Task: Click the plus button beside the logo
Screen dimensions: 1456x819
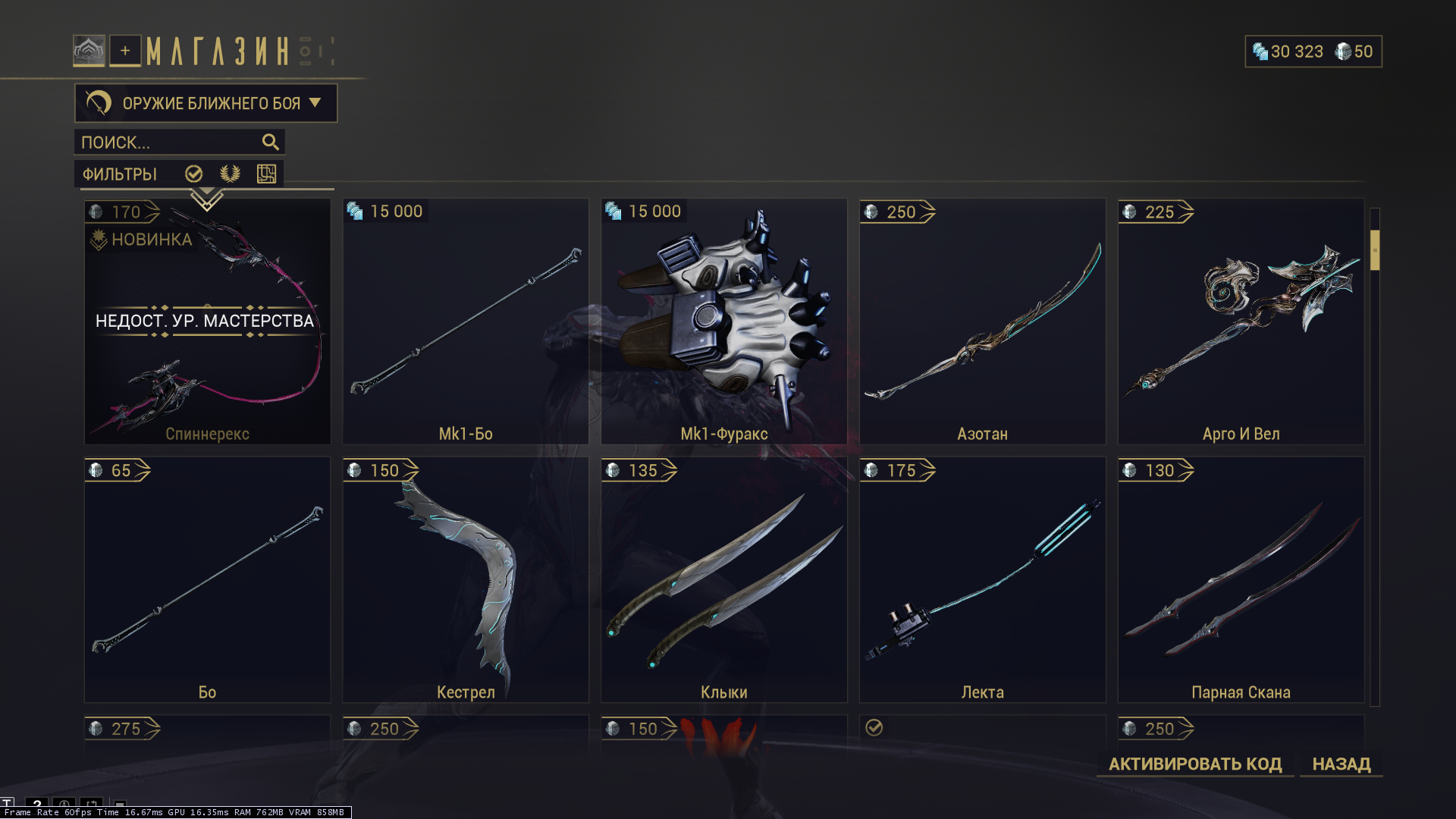Action: [125, 51]
